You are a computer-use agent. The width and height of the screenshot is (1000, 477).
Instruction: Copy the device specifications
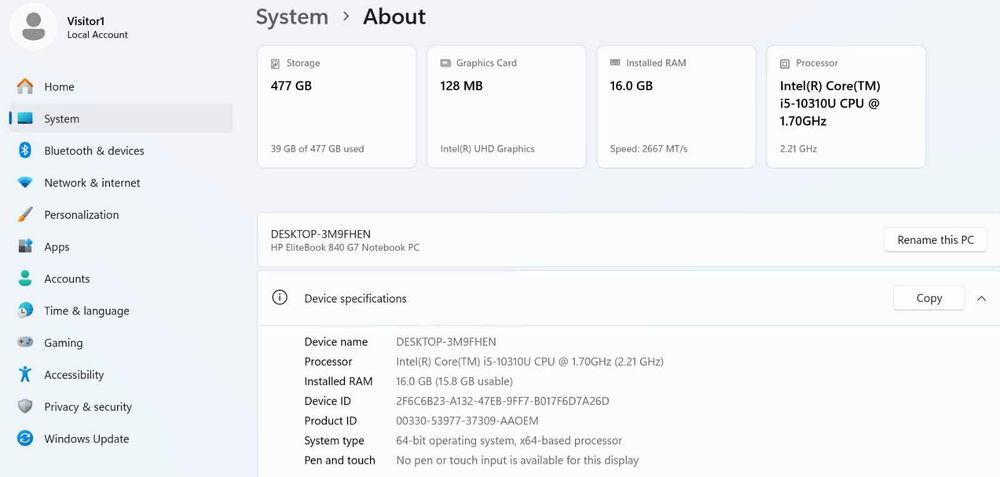click(929, 298)
